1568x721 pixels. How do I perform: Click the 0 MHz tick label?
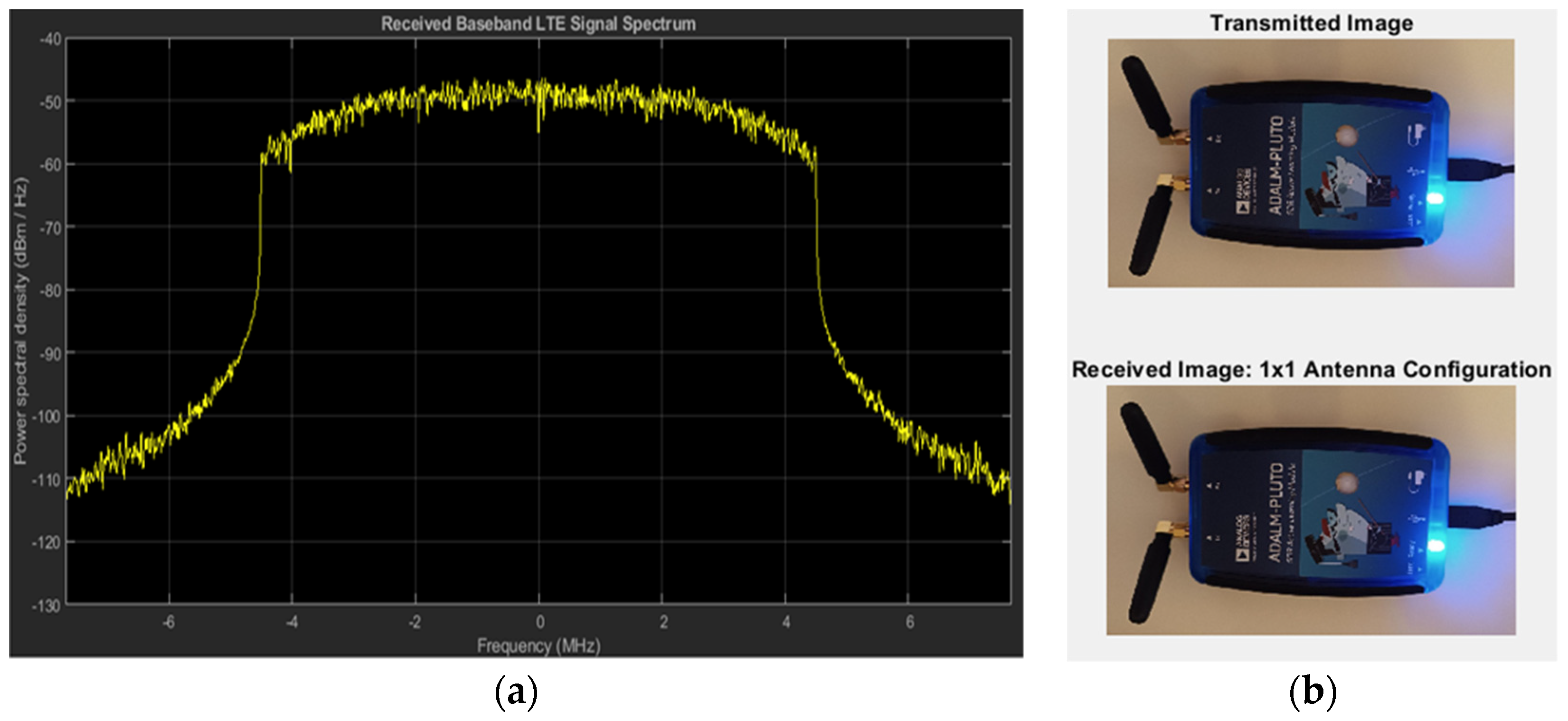point(540,622)
